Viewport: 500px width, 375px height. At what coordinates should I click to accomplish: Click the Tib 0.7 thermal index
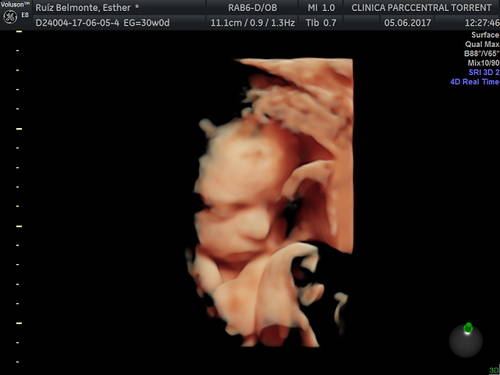tap(321, 23)
